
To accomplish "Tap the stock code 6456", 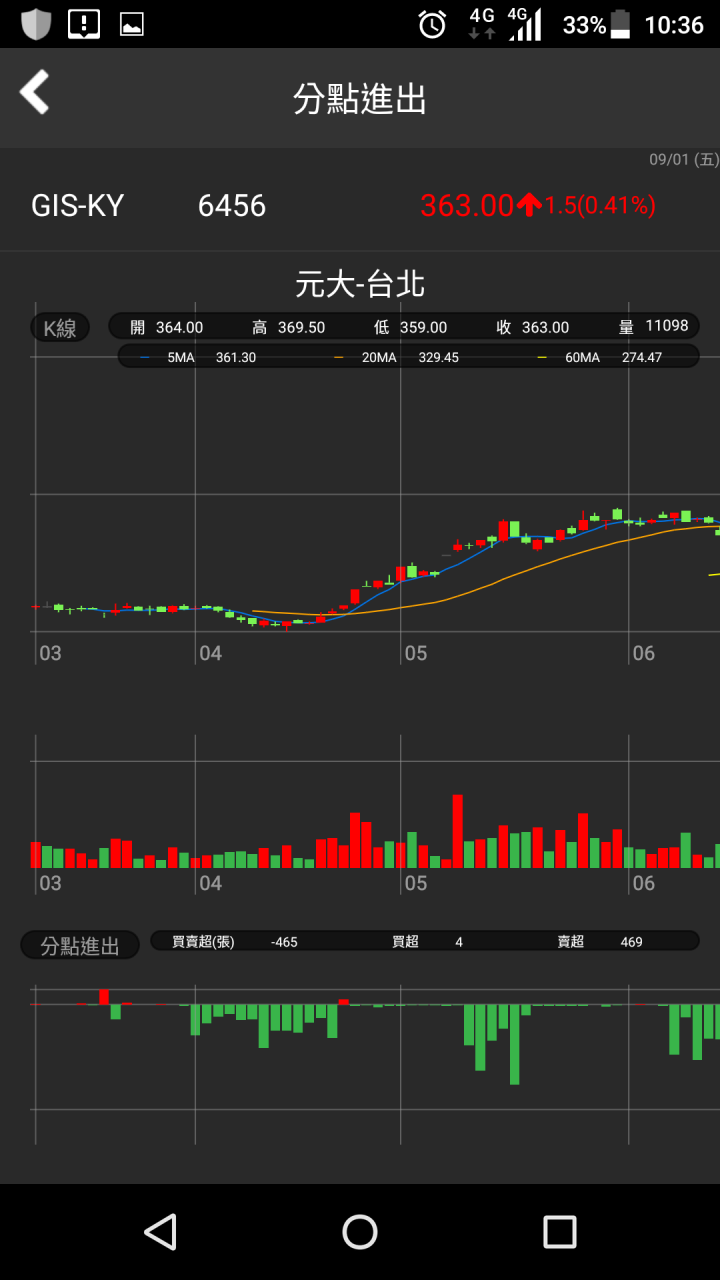I will 232,205.
